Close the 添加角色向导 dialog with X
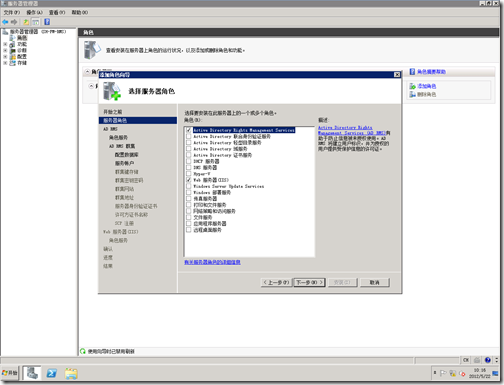504x385 pixels. (397, 75)
